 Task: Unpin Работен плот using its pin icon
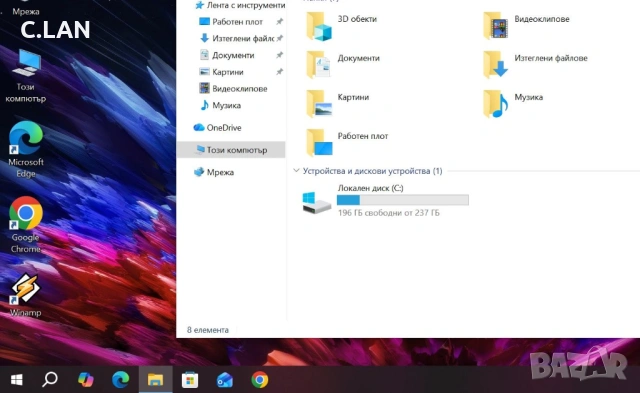pos(280,22)
